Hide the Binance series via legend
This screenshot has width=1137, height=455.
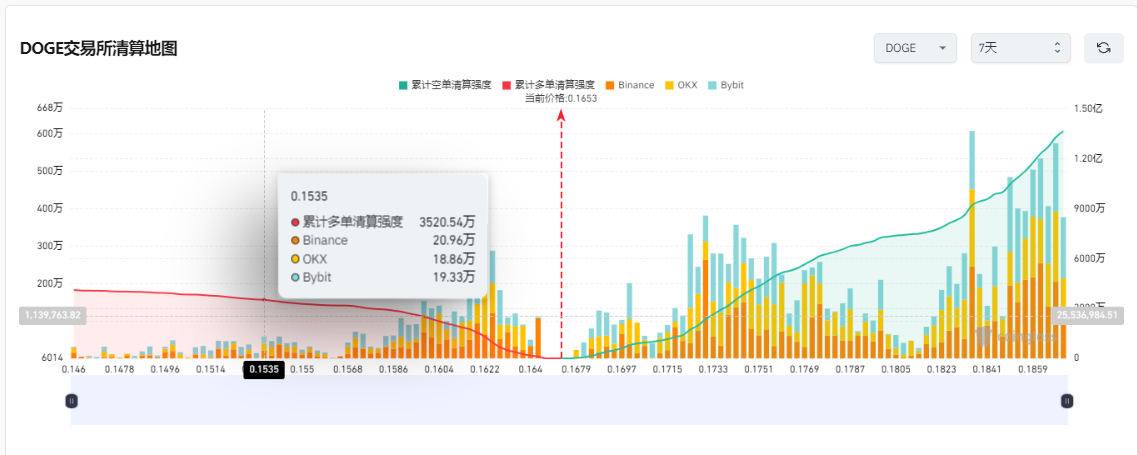(x=635, y=85)
